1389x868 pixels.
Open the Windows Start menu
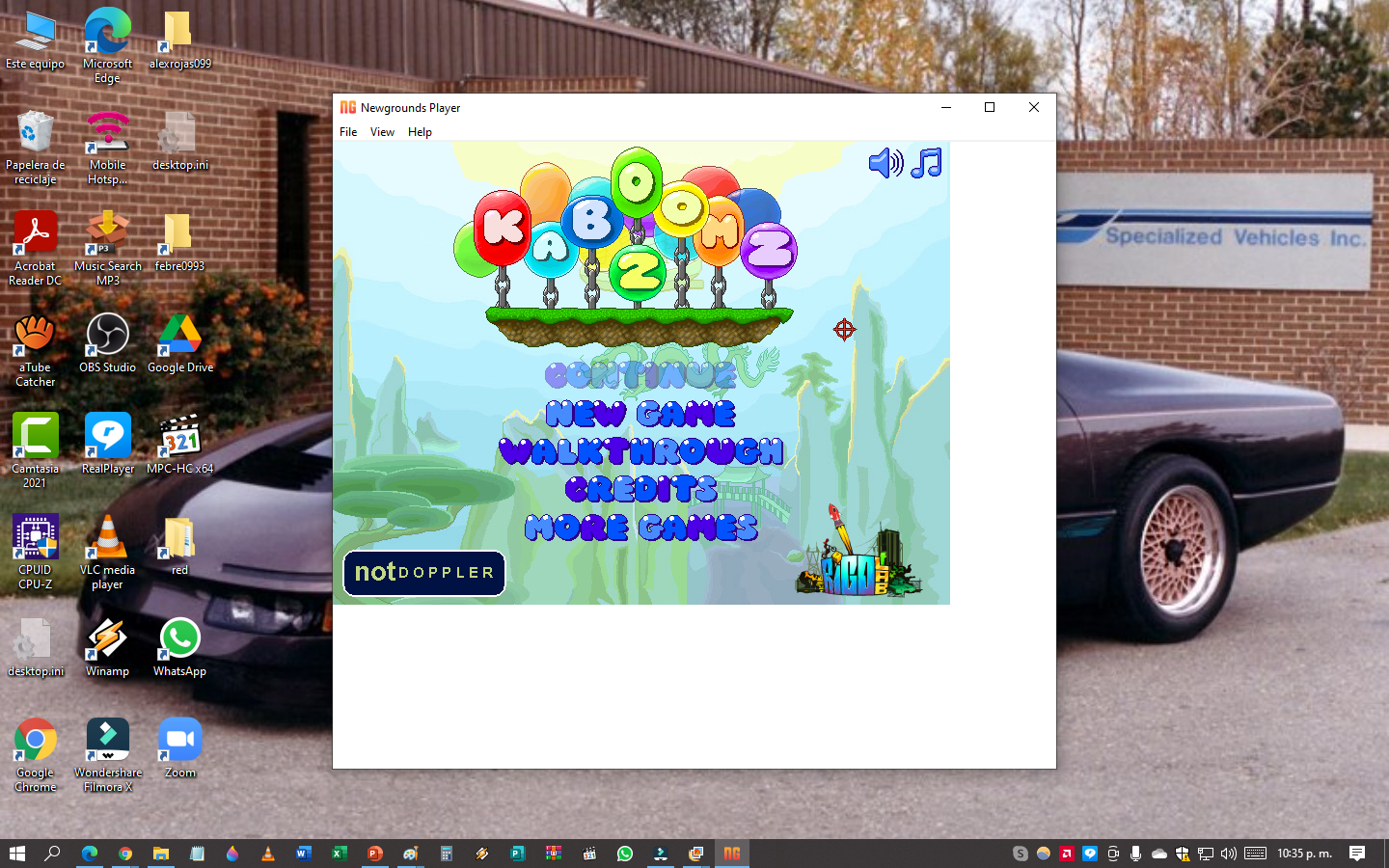pyautogui.click(x=17, y=854)
